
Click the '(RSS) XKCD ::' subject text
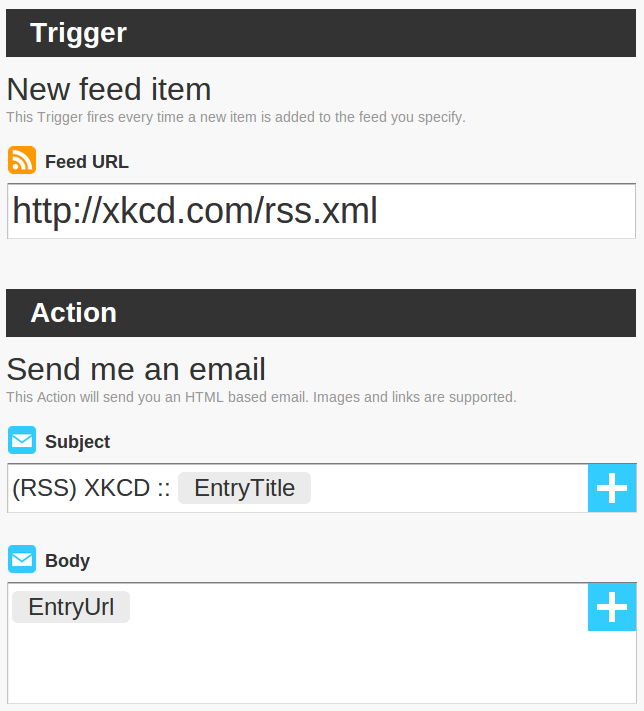pyautogui.click(x=91, y=488)
